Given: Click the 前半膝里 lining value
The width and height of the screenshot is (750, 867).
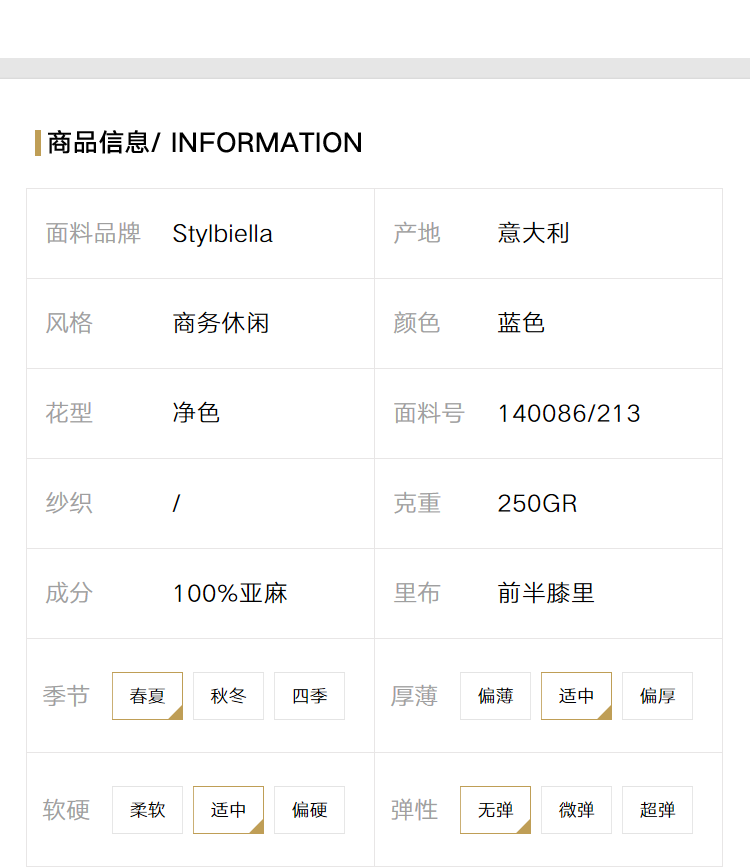Looking at the screenshot, I should tap(546, 593).
